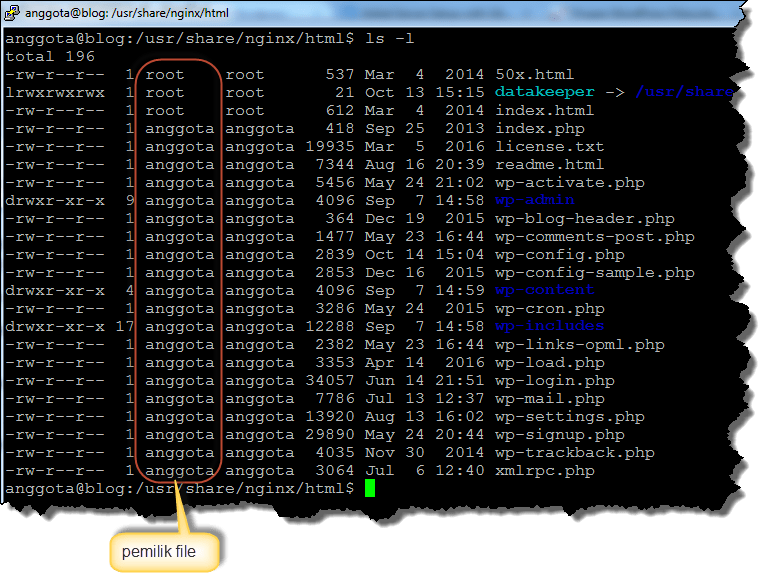Click owner 'root' on the 50x.html row
This screenshot has height=581, width=773.
point(165,75)
